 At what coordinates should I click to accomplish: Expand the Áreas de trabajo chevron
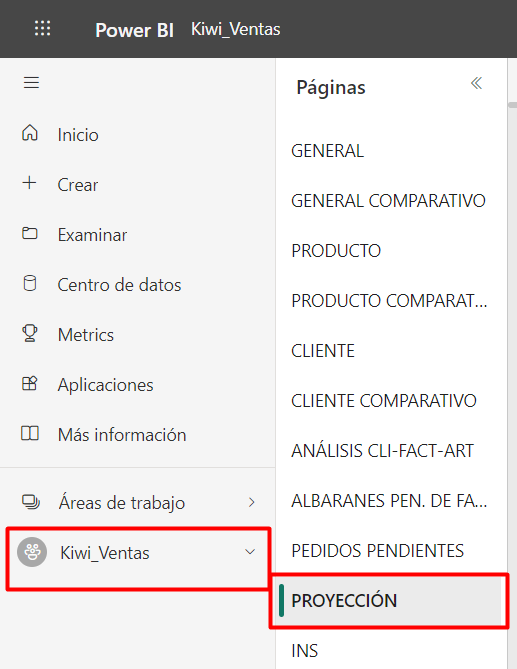252,502
